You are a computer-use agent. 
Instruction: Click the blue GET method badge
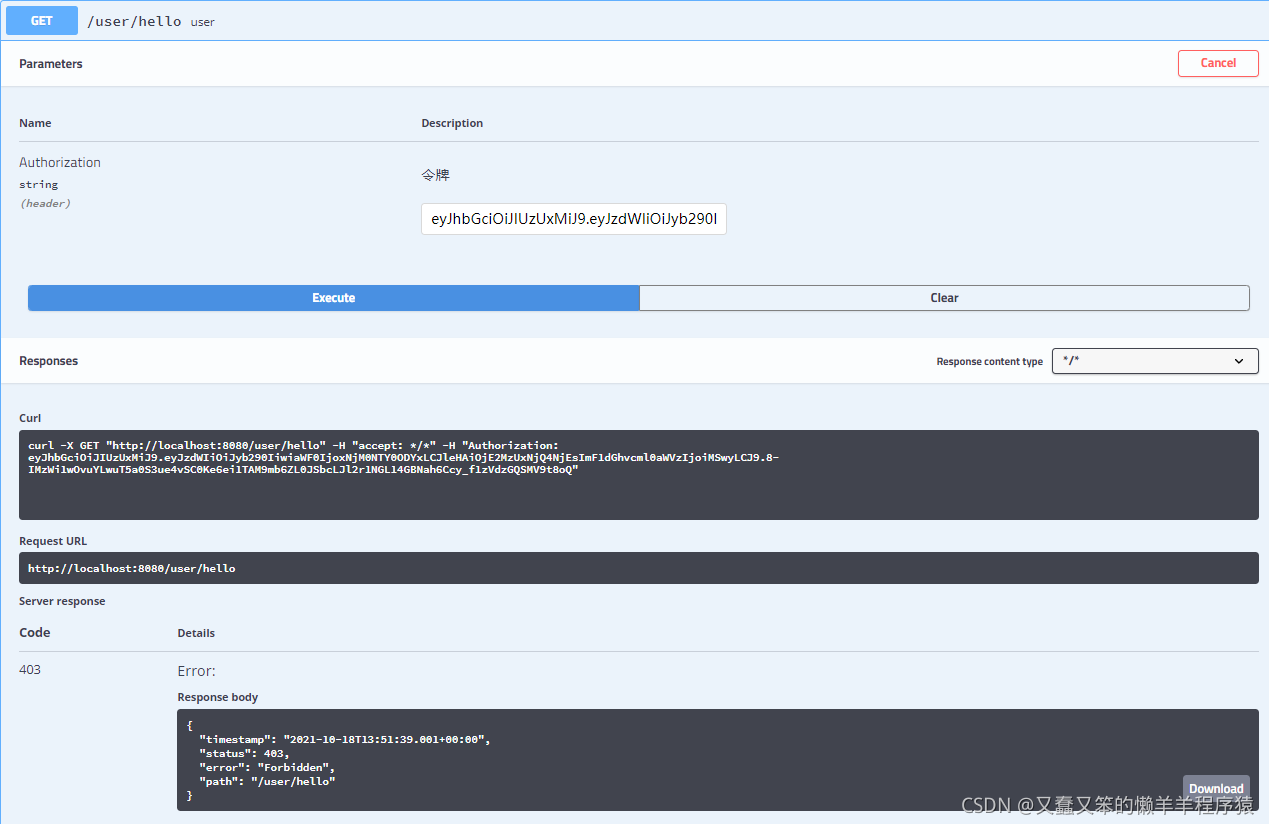pos(42,20)
